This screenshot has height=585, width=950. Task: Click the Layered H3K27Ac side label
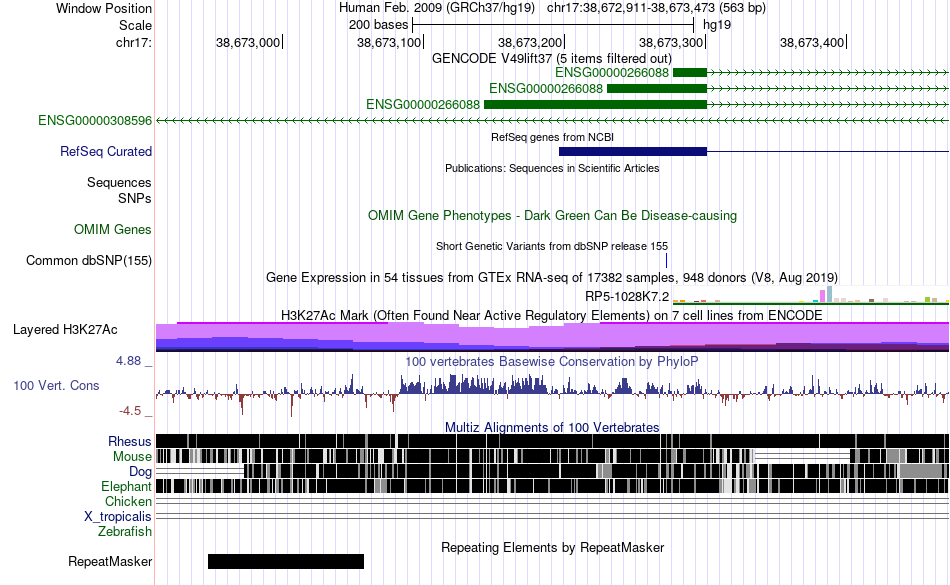point(65,329)
